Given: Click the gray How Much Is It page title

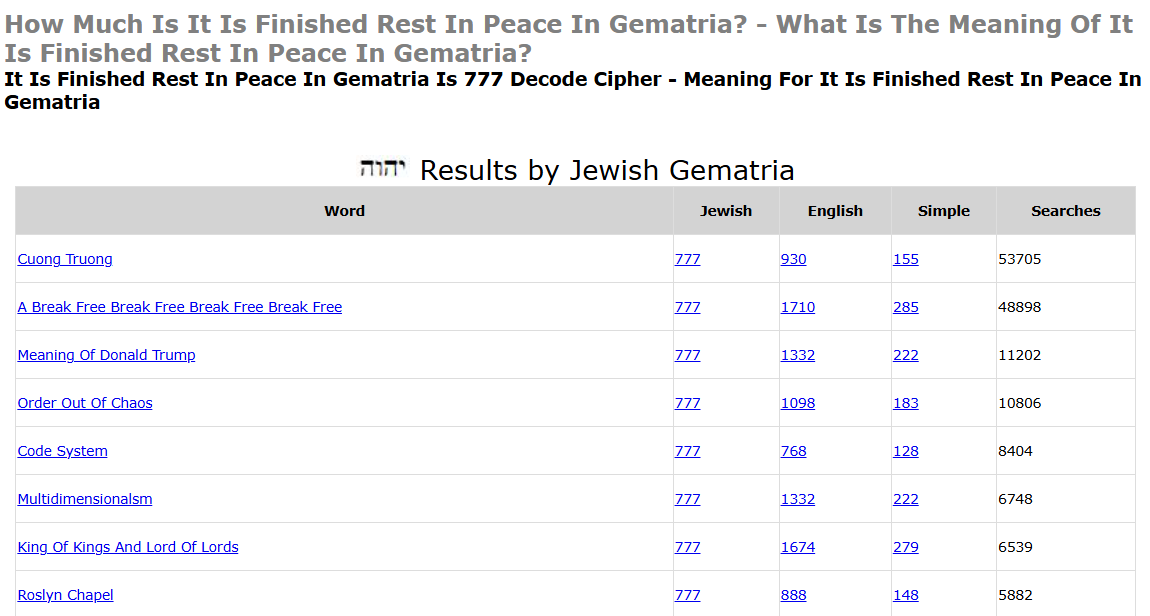Looking at the screenshot, I should click(568, 38).
